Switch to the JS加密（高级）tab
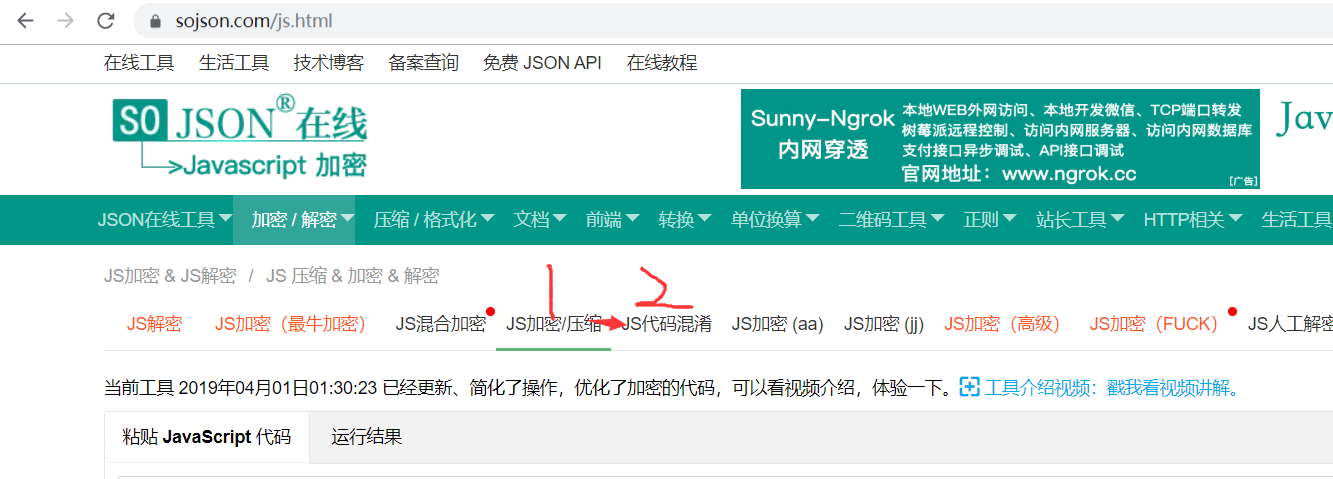The width and height of the screenshot is (1333, 479). tap(1002, 324)
